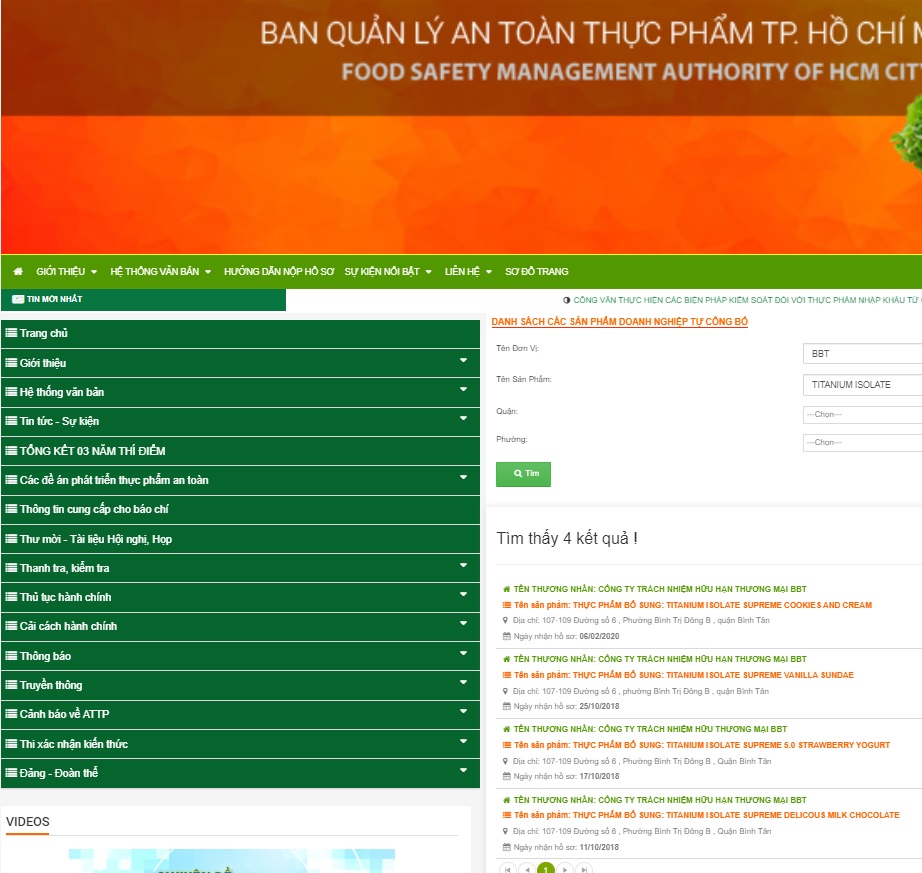Screen dimensions: 922x873
Task: Focus the Tên Đơn Vị field containing BBT
Action: click(862, 354)
